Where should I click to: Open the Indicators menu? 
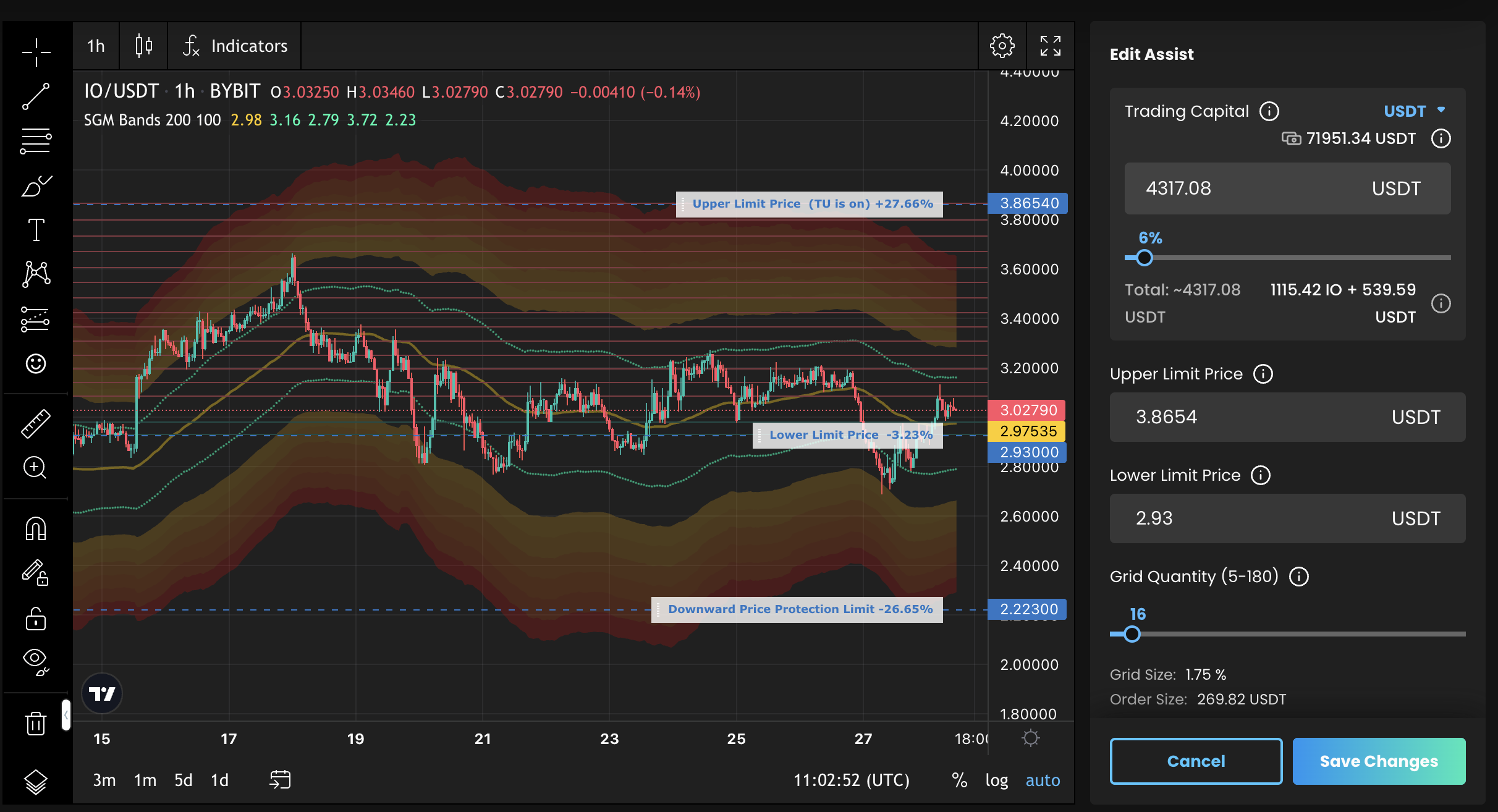235,46
